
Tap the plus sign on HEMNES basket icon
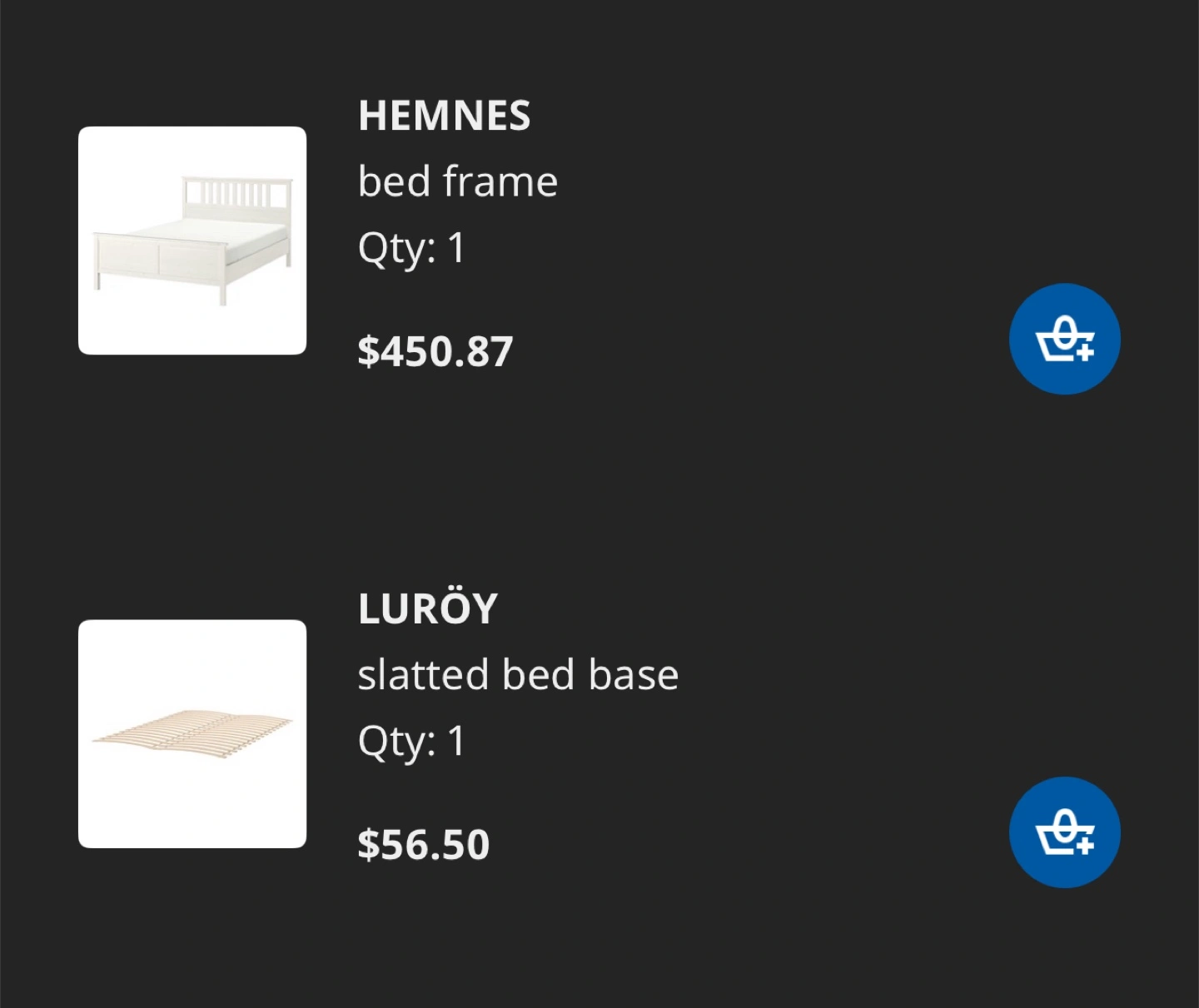tap(1084, 352)
